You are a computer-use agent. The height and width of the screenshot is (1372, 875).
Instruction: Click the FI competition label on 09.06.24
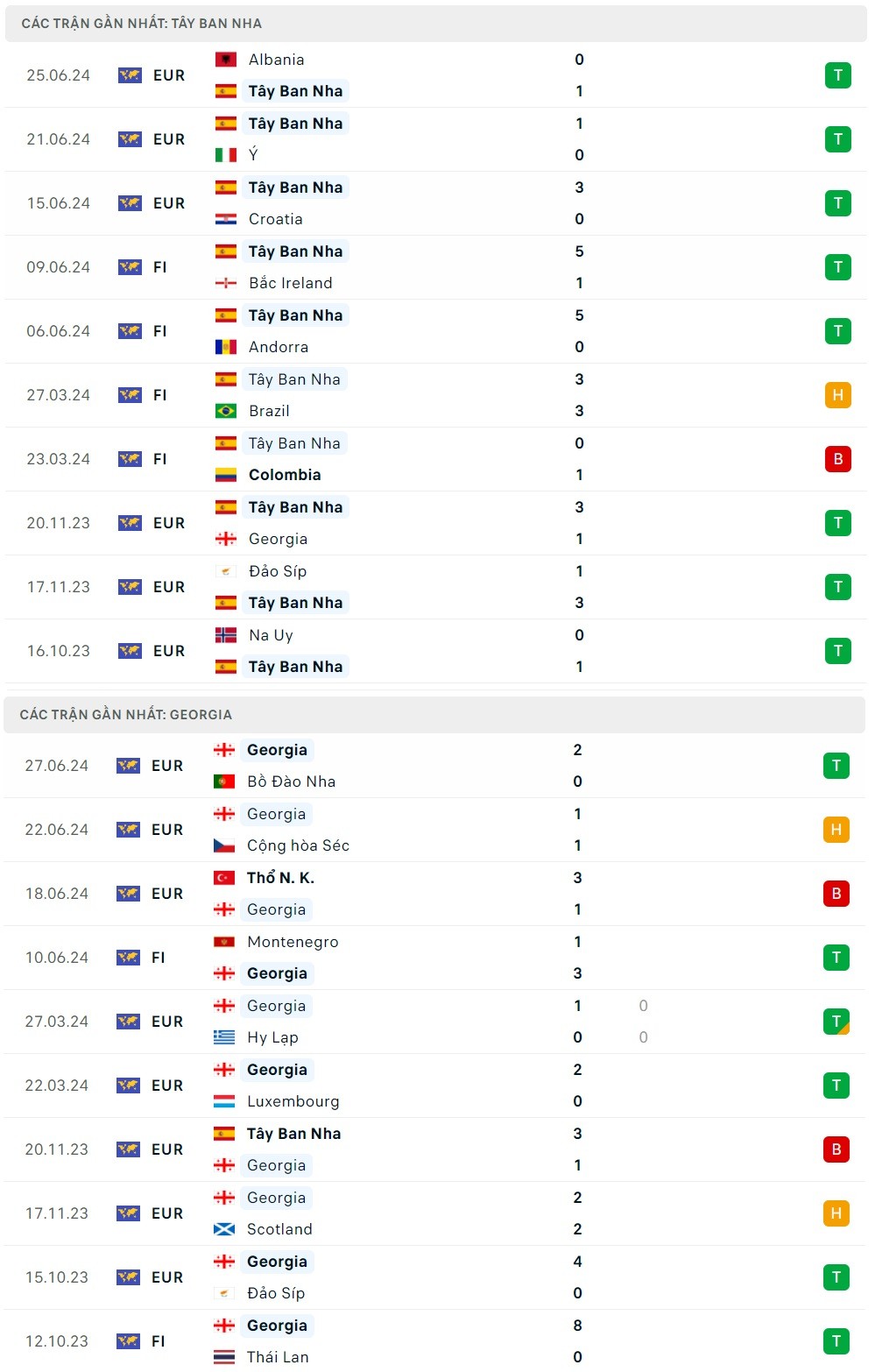click(160, 267)
